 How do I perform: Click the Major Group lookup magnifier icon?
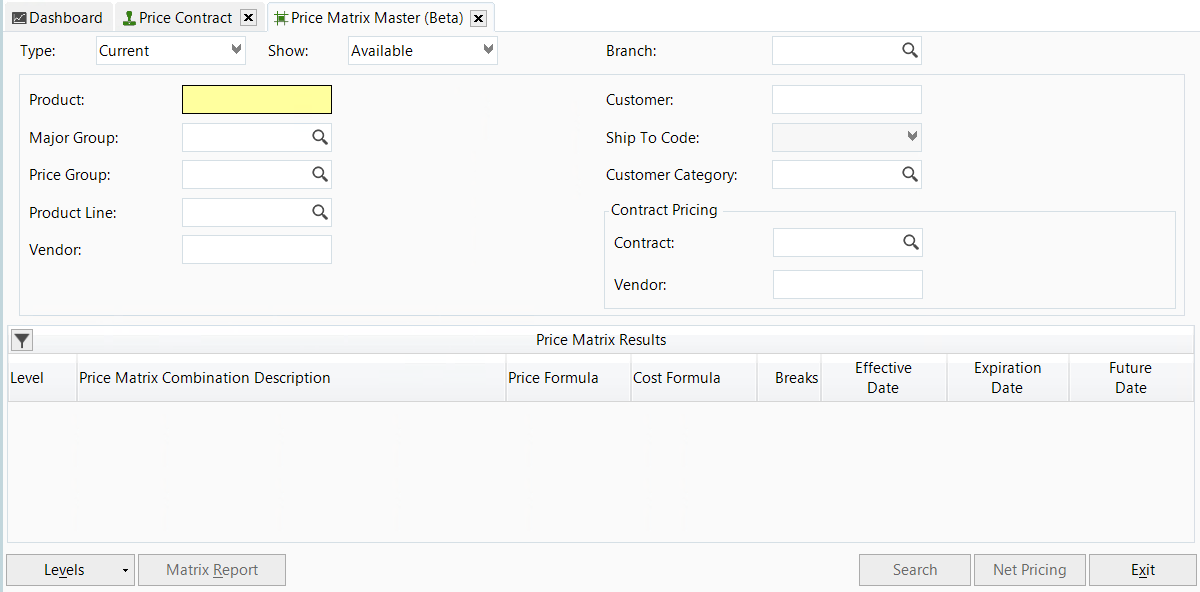tap(319, 137)
